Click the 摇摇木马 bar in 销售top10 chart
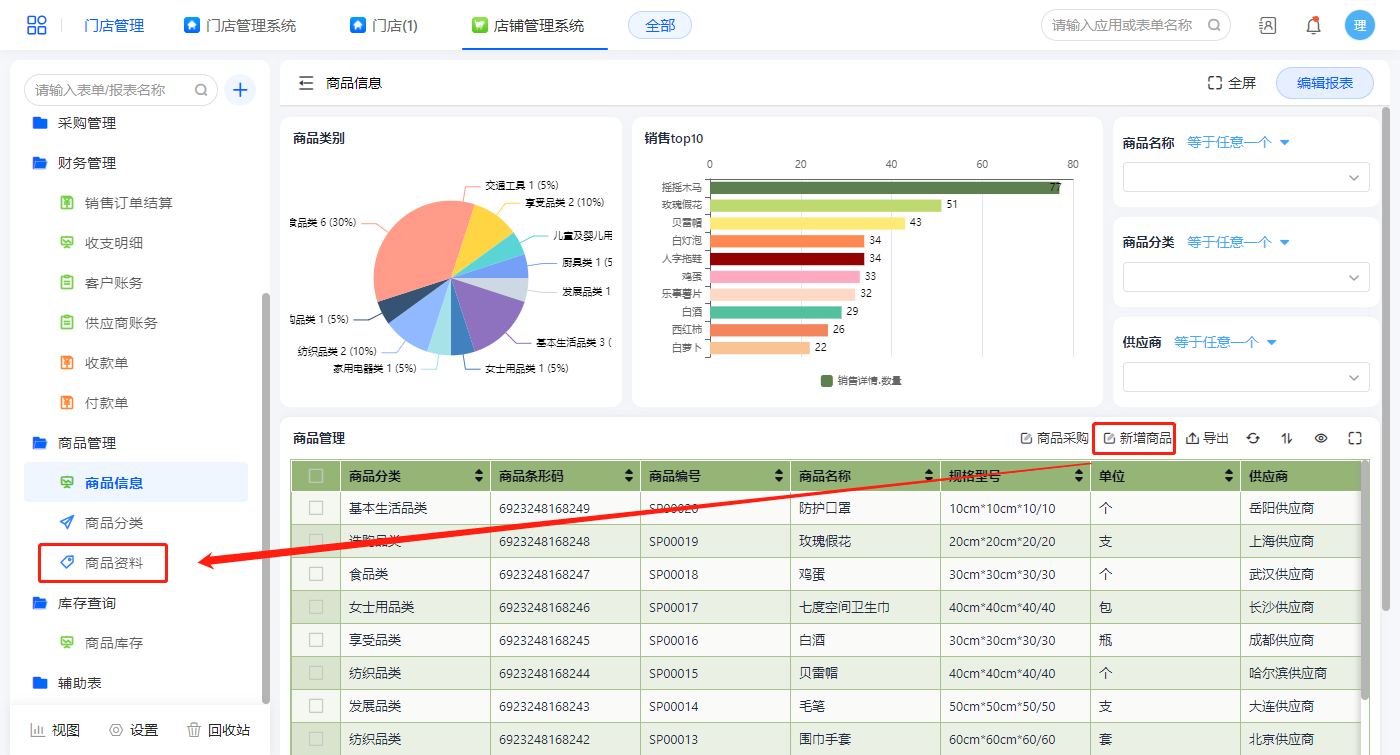 (884, 187)
